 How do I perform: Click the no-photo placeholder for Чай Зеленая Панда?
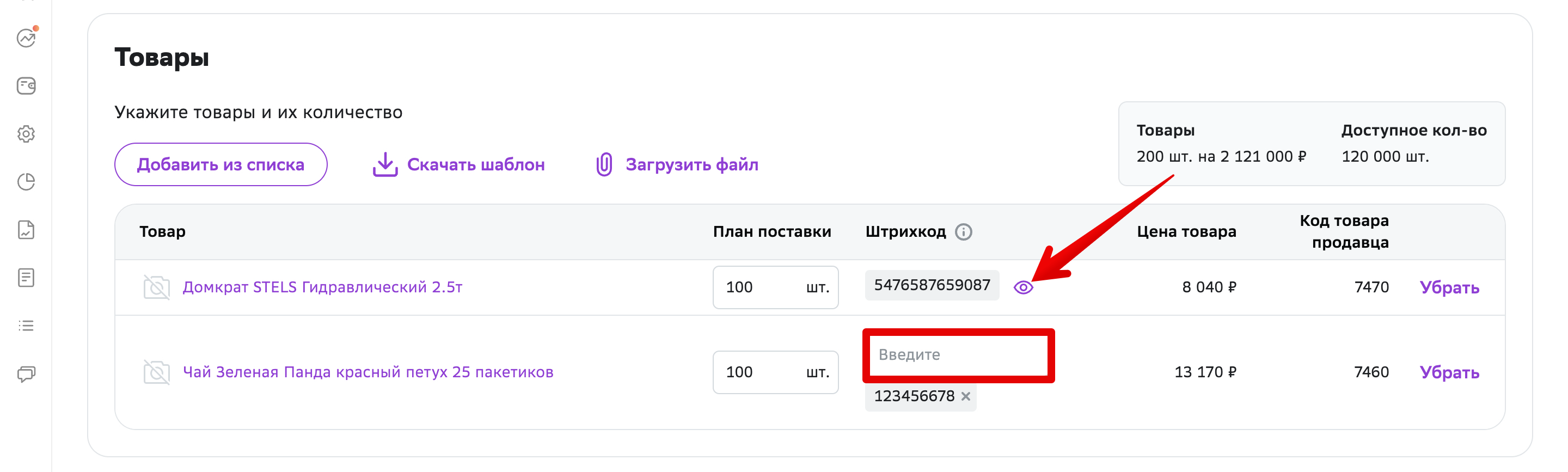tap(156, 372)
